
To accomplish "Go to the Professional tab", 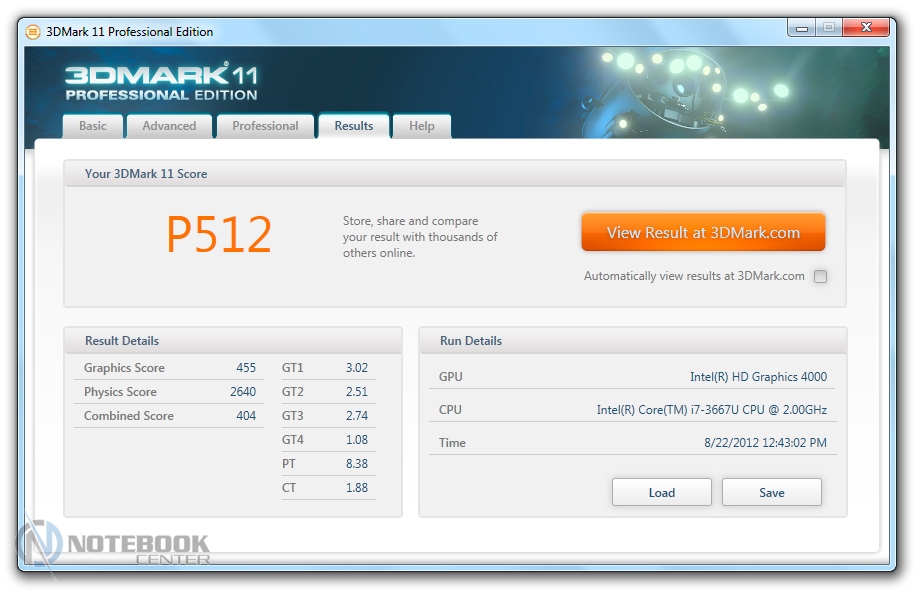I will click(265, 126).
